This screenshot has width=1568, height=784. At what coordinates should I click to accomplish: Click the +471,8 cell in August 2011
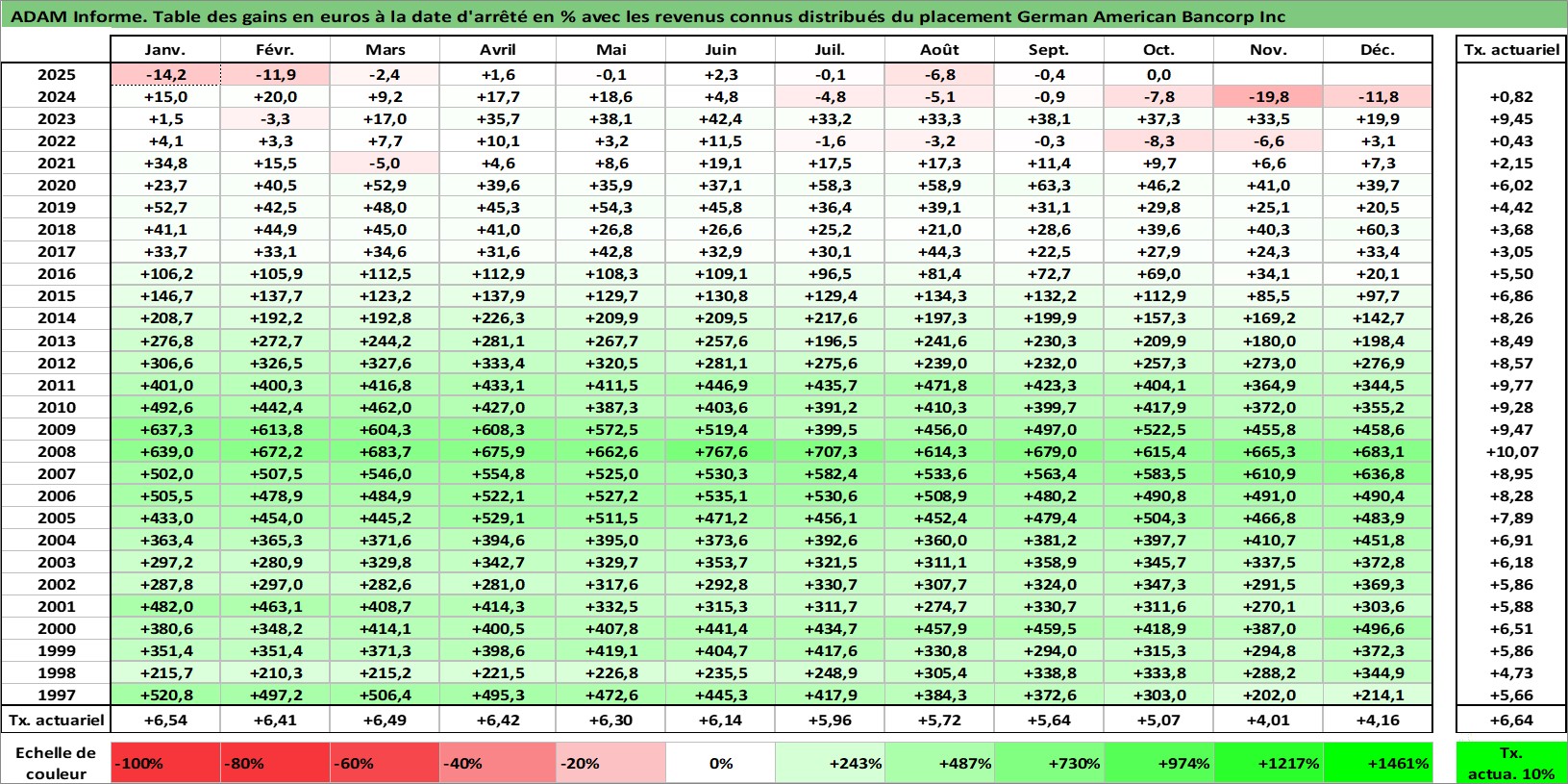(939, 385)
